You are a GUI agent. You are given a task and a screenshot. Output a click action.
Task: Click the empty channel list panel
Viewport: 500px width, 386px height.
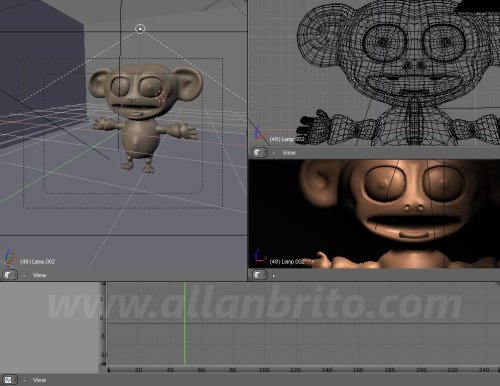click(49, 327)
